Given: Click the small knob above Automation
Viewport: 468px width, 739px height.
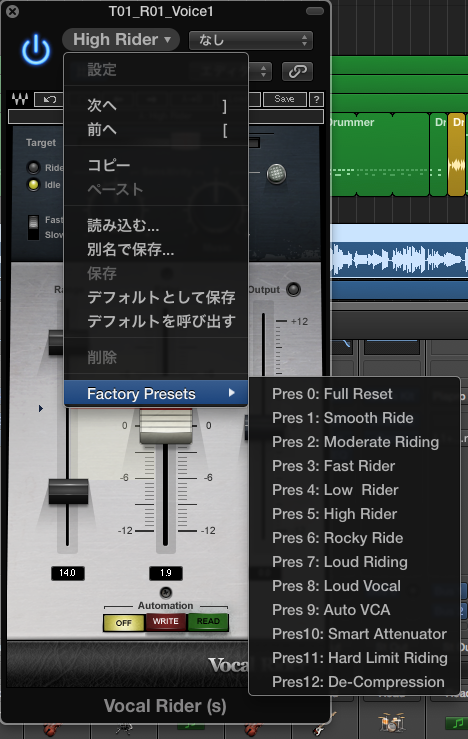Looking at the screenshot, I should tap(166, 592).
